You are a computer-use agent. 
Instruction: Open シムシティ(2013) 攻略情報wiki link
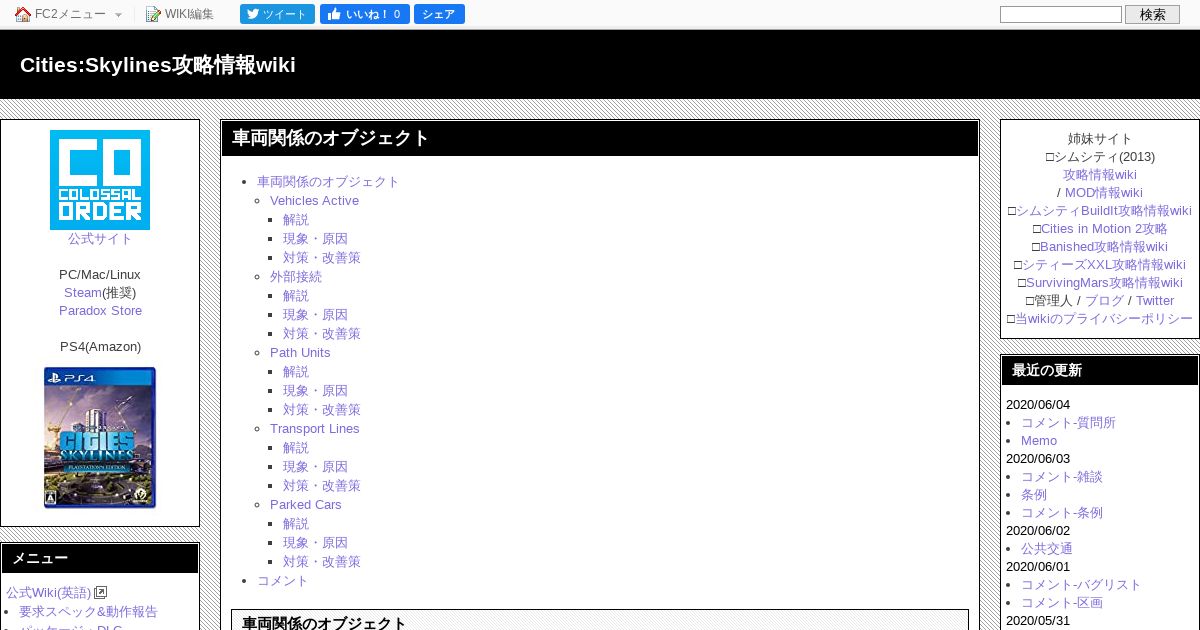[1100, 175]
